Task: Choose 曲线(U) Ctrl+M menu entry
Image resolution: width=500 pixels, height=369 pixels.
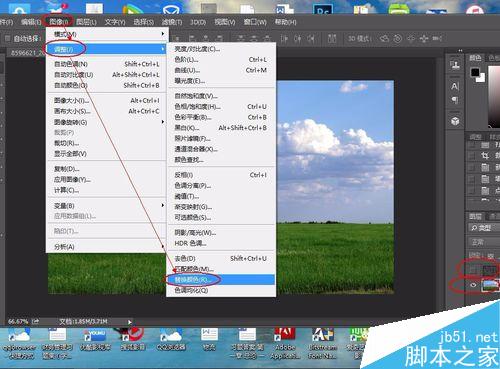Action: [221, 70]
